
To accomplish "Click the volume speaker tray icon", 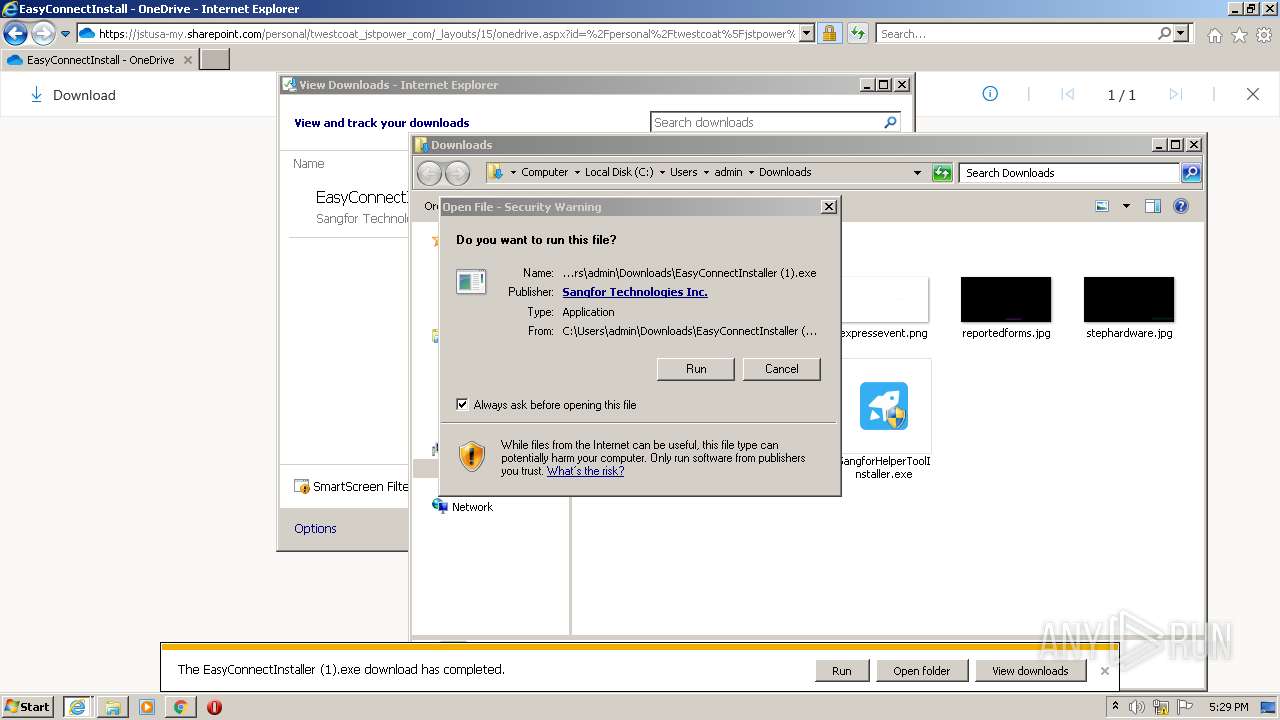I will (x=1137, y=707).
